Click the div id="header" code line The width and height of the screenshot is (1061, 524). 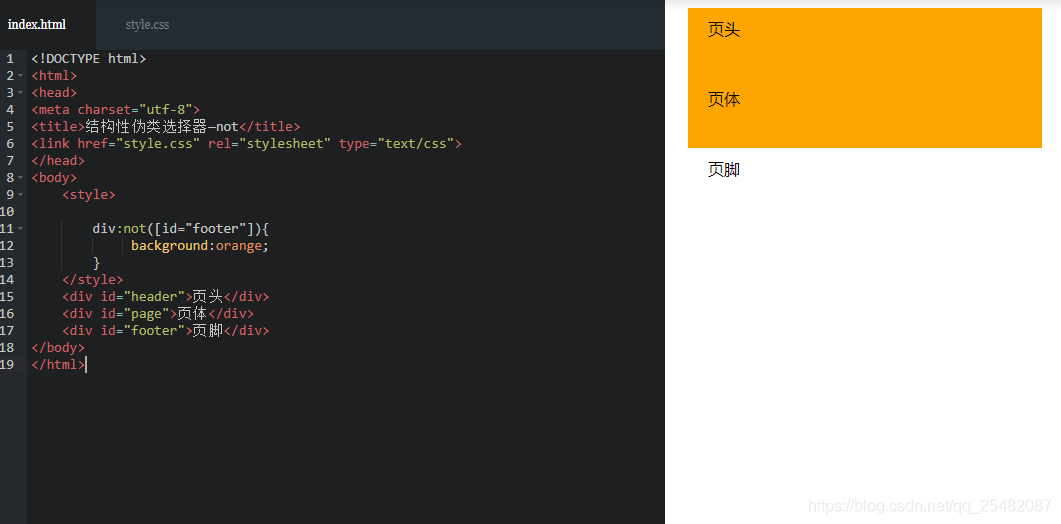(166, 297)
